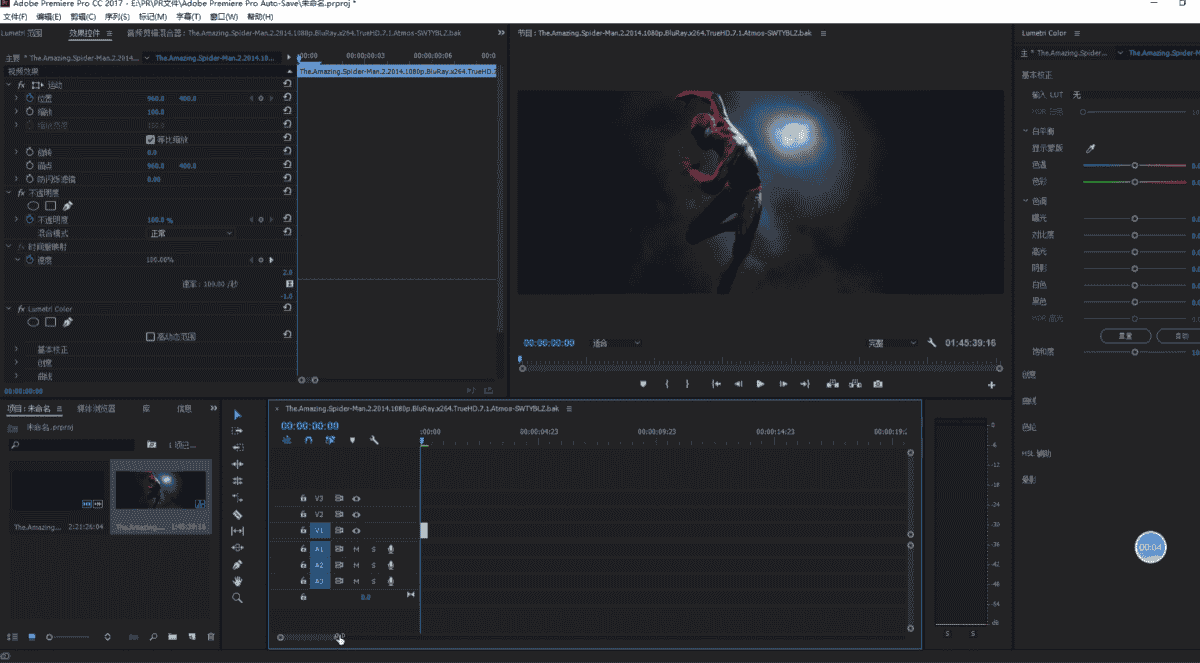Click the white balance eyedropper
The image size is (1200, 663).
coord(1091,148)
